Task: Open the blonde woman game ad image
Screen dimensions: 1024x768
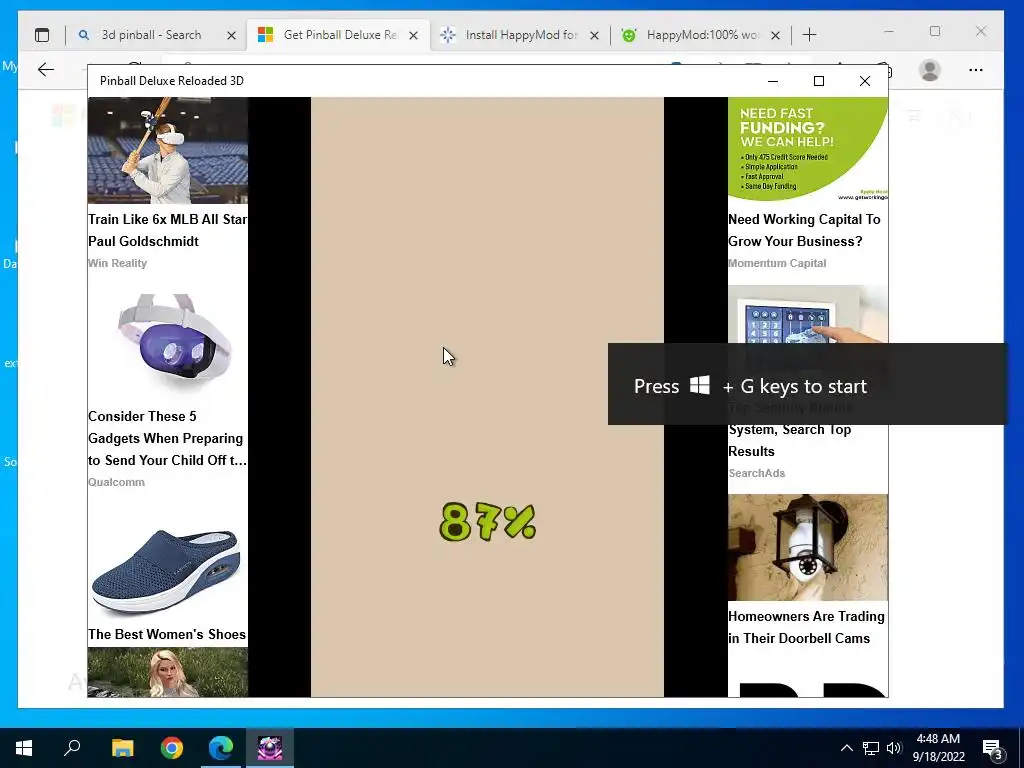Action: pos(168,672)
